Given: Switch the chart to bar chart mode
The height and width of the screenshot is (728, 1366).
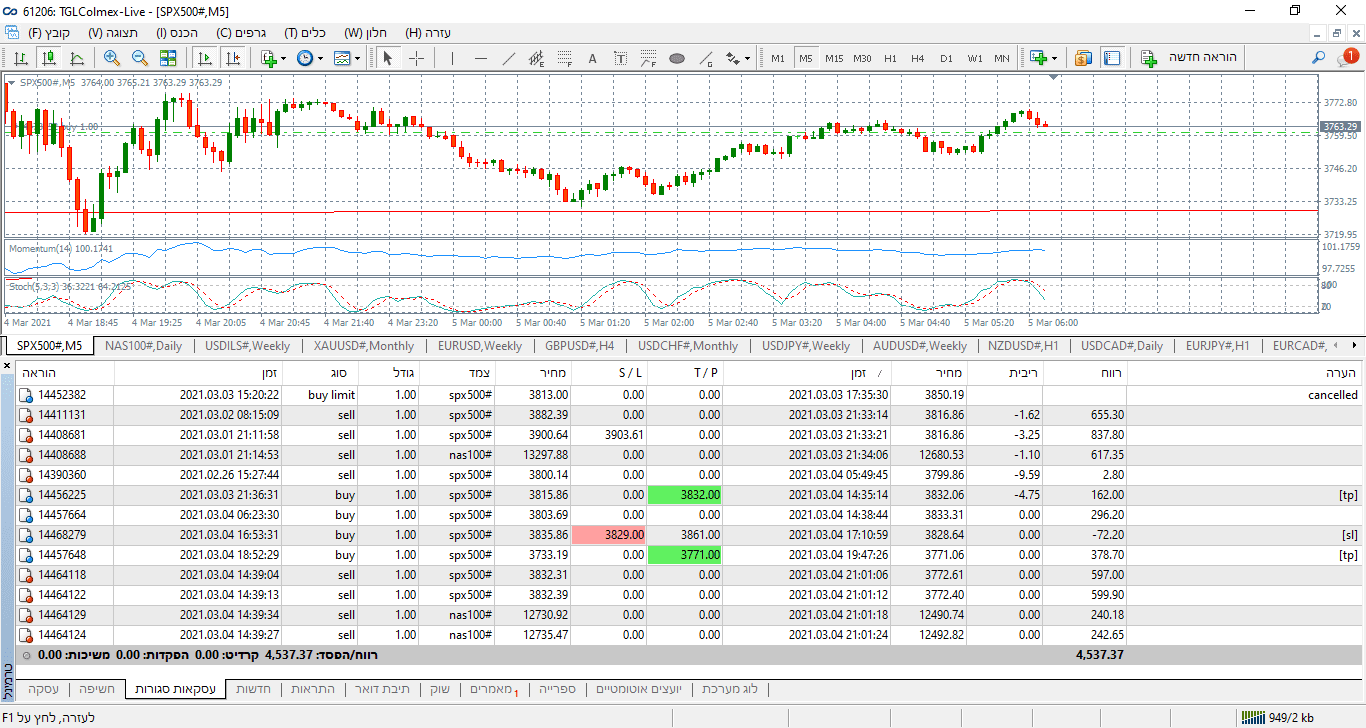Looking at the screenshot, I should click(x=20, y=58).
